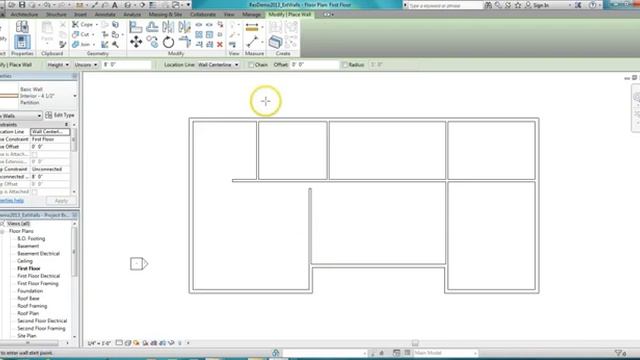This screenshot has width=640, height=360.
Task: Enable the Chain checkbox in options bar
Action: tap(251, 65)
